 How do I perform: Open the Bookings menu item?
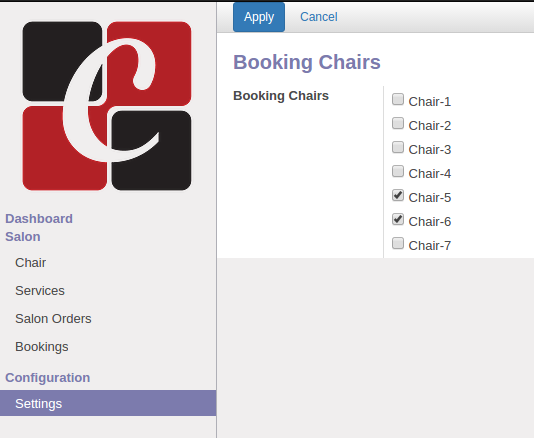tap(42, 347)
